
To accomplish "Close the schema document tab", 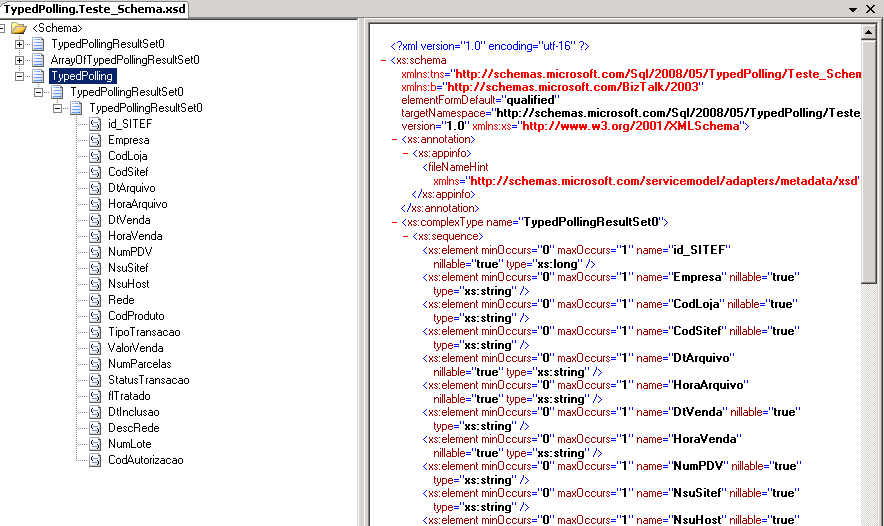I will pos(870,10).
